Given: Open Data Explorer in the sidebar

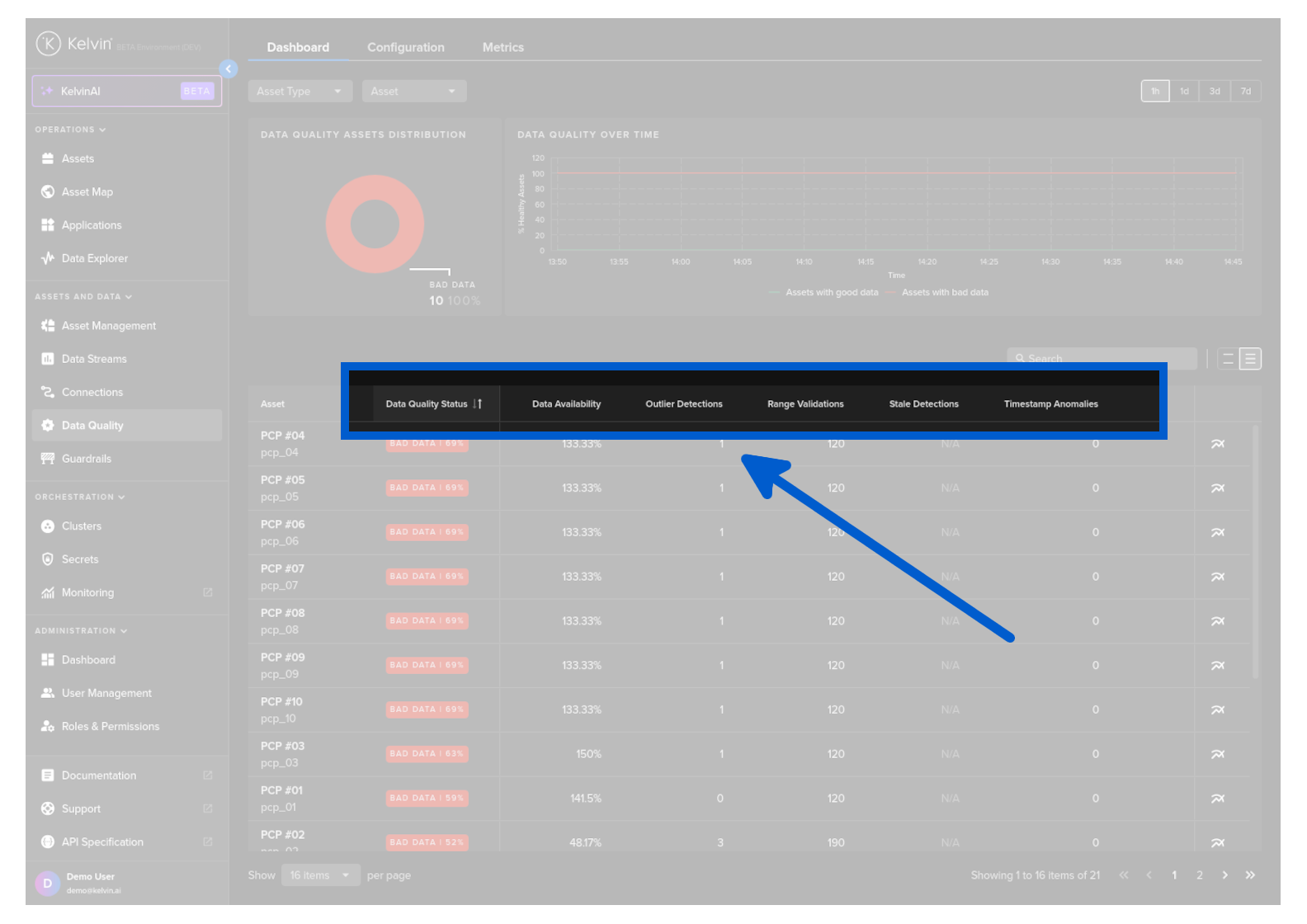Looking at the screenshot, I should pos(94,258).
